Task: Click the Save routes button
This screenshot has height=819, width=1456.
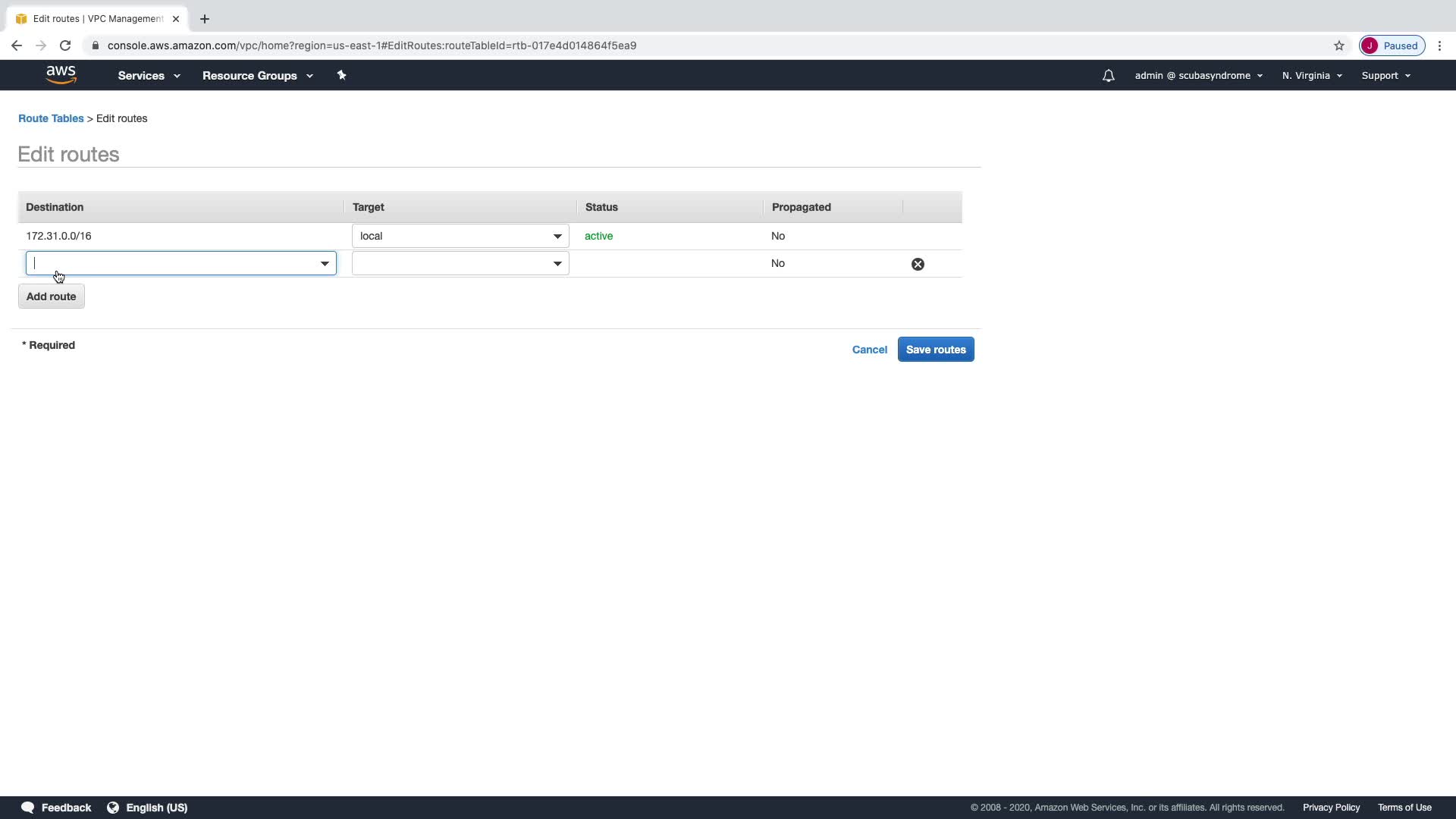Action: 936,350
